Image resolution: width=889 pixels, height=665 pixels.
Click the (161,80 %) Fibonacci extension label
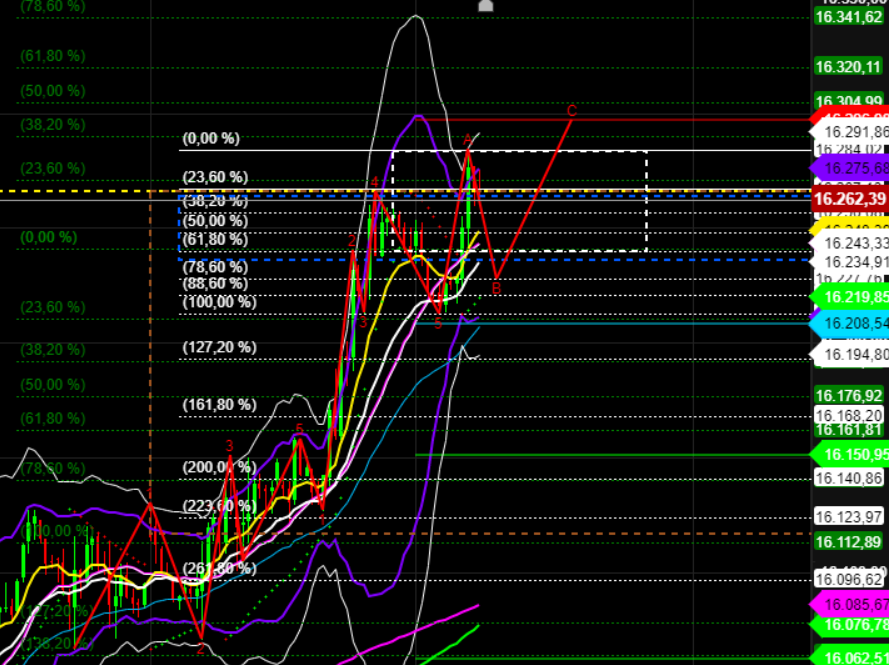(x=221, y=404)
